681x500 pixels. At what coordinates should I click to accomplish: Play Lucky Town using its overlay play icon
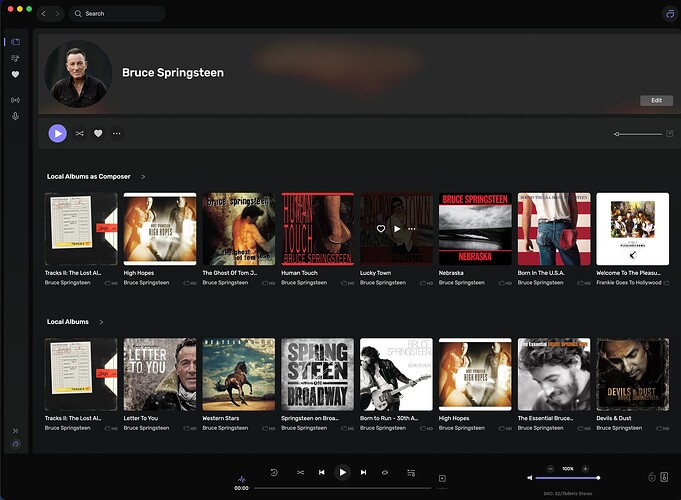(397, 228)
